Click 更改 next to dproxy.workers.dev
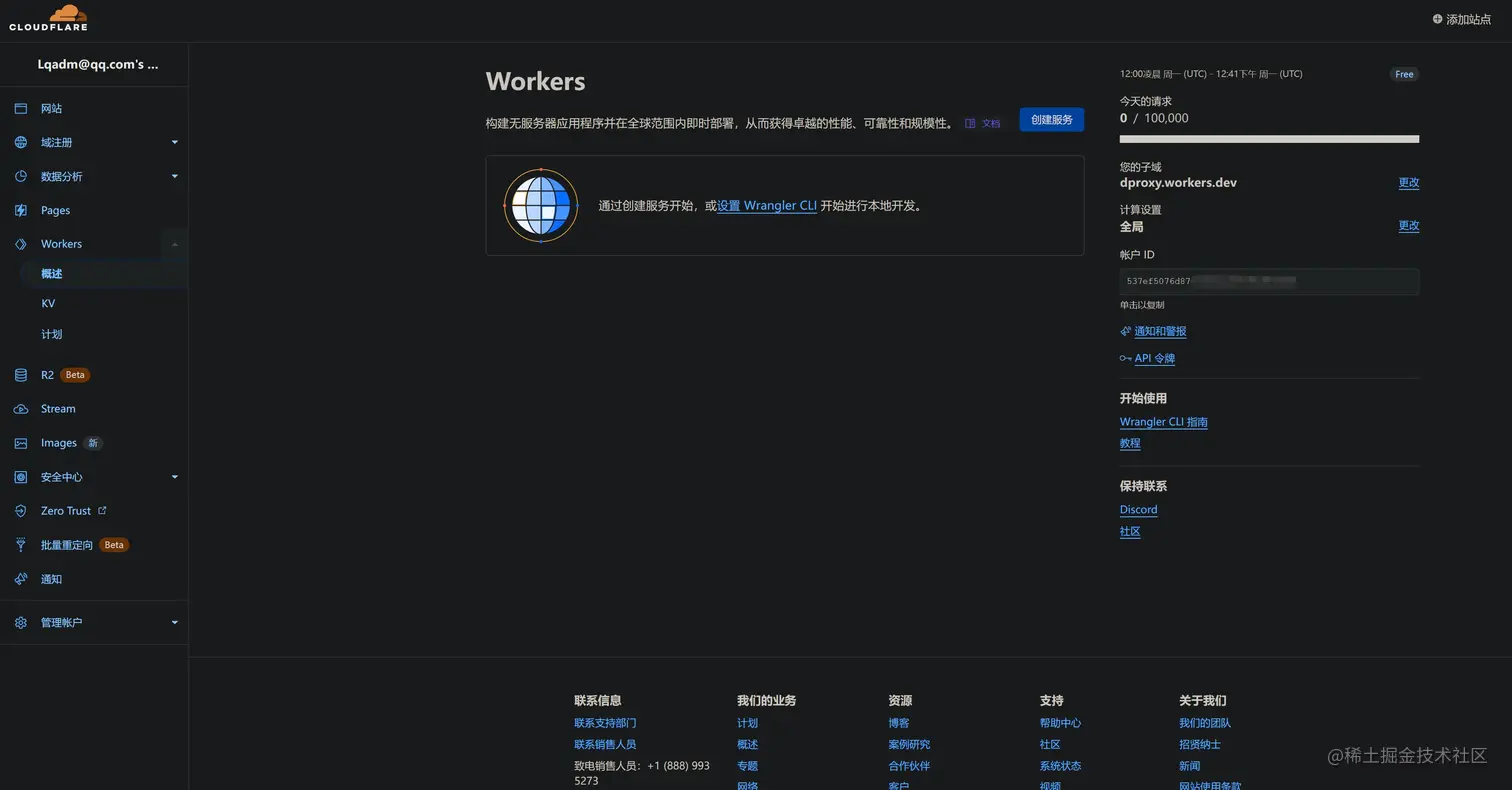Screen dimensions: 1512x790 pyautogui.click(x=1408, y=183)
